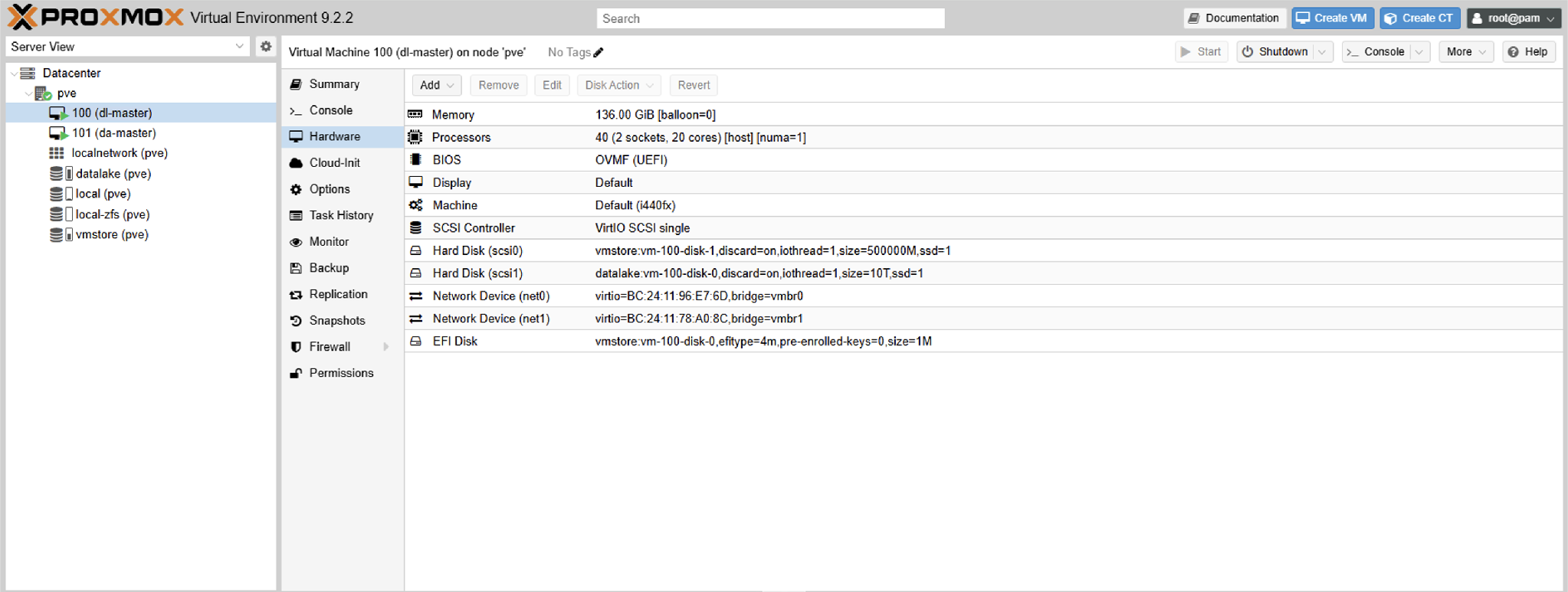The image size is (1568, 592).
Task: Click the pve node icon
Action: [x=43, y=93]
